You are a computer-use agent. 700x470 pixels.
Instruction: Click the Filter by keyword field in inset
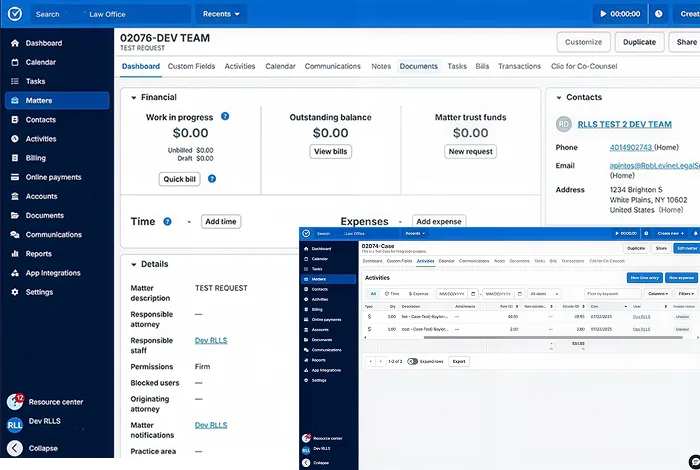click(x=612, y=294)
